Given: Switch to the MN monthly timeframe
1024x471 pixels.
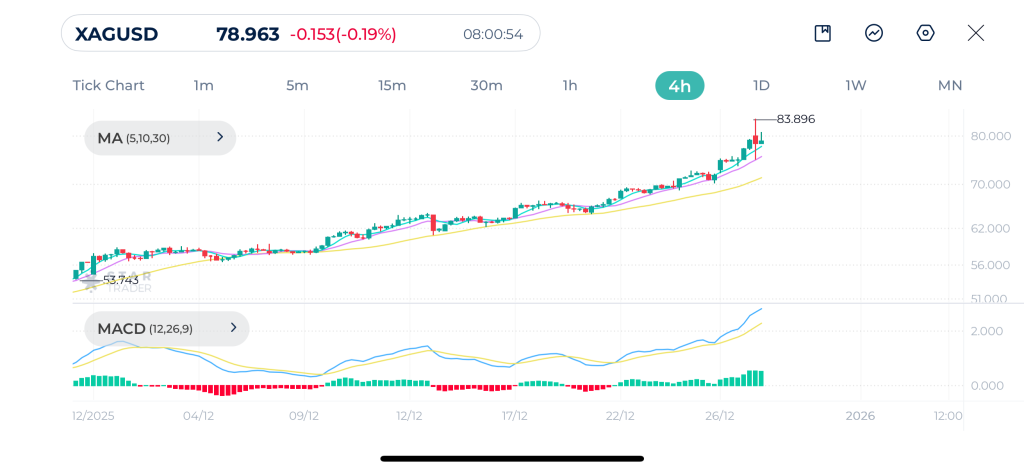Looking at the screenshot, I should [x=950, y=86].
